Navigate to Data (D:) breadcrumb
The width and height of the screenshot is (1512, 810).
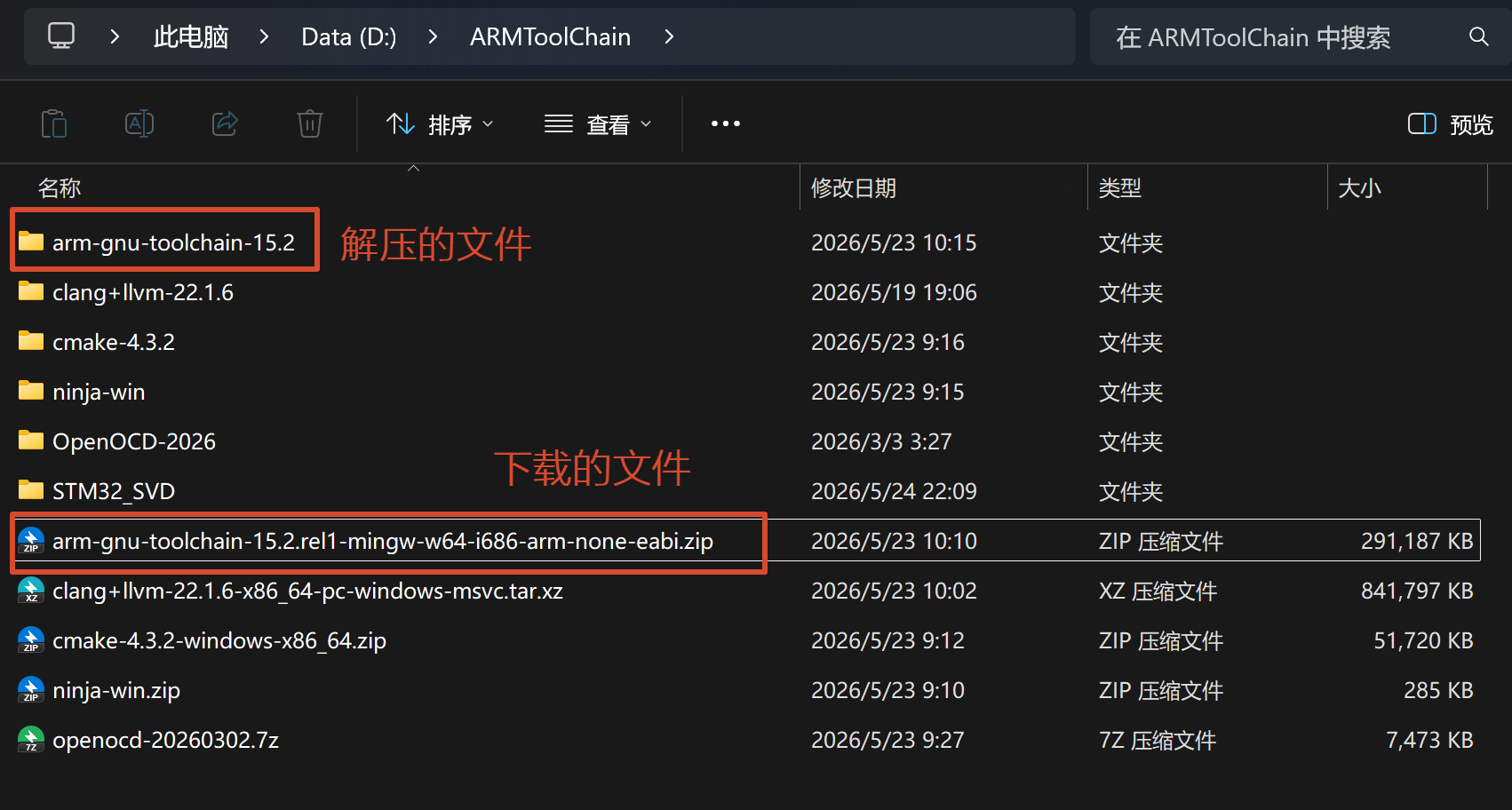[349, 37]
